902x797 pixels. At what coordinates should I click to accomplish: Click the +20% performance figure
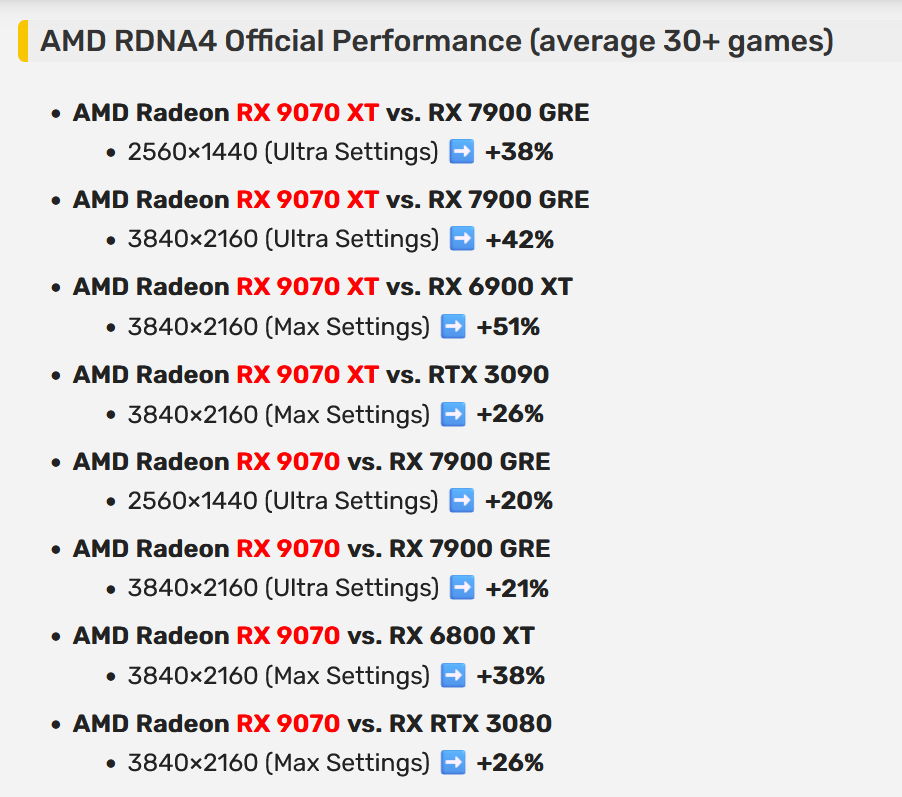[x=519, y=501]
